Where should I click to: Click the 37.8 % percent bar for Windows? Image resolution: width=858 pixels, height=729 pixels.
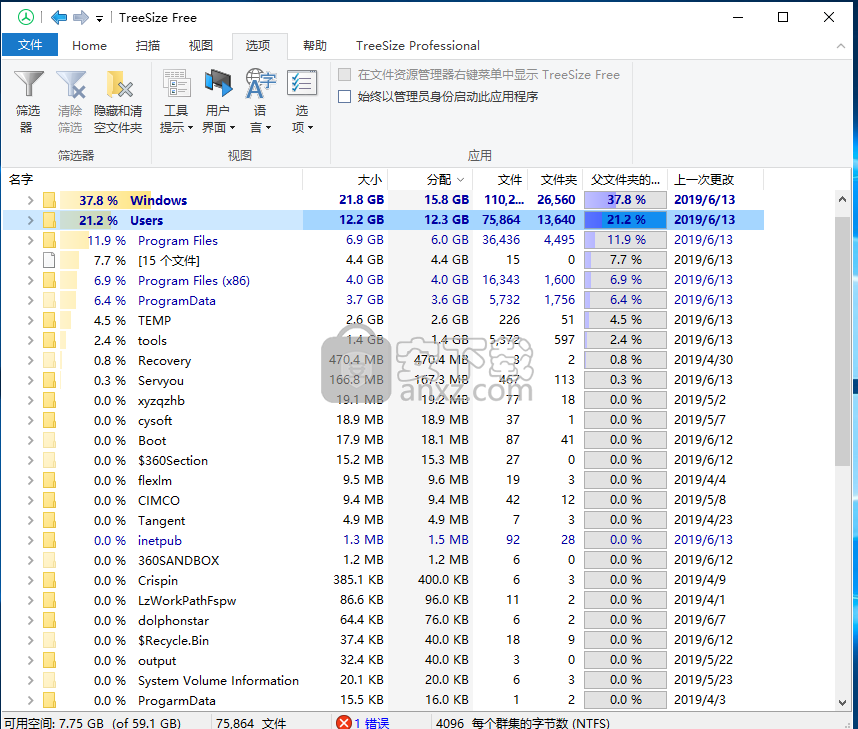tap(625, 200)
